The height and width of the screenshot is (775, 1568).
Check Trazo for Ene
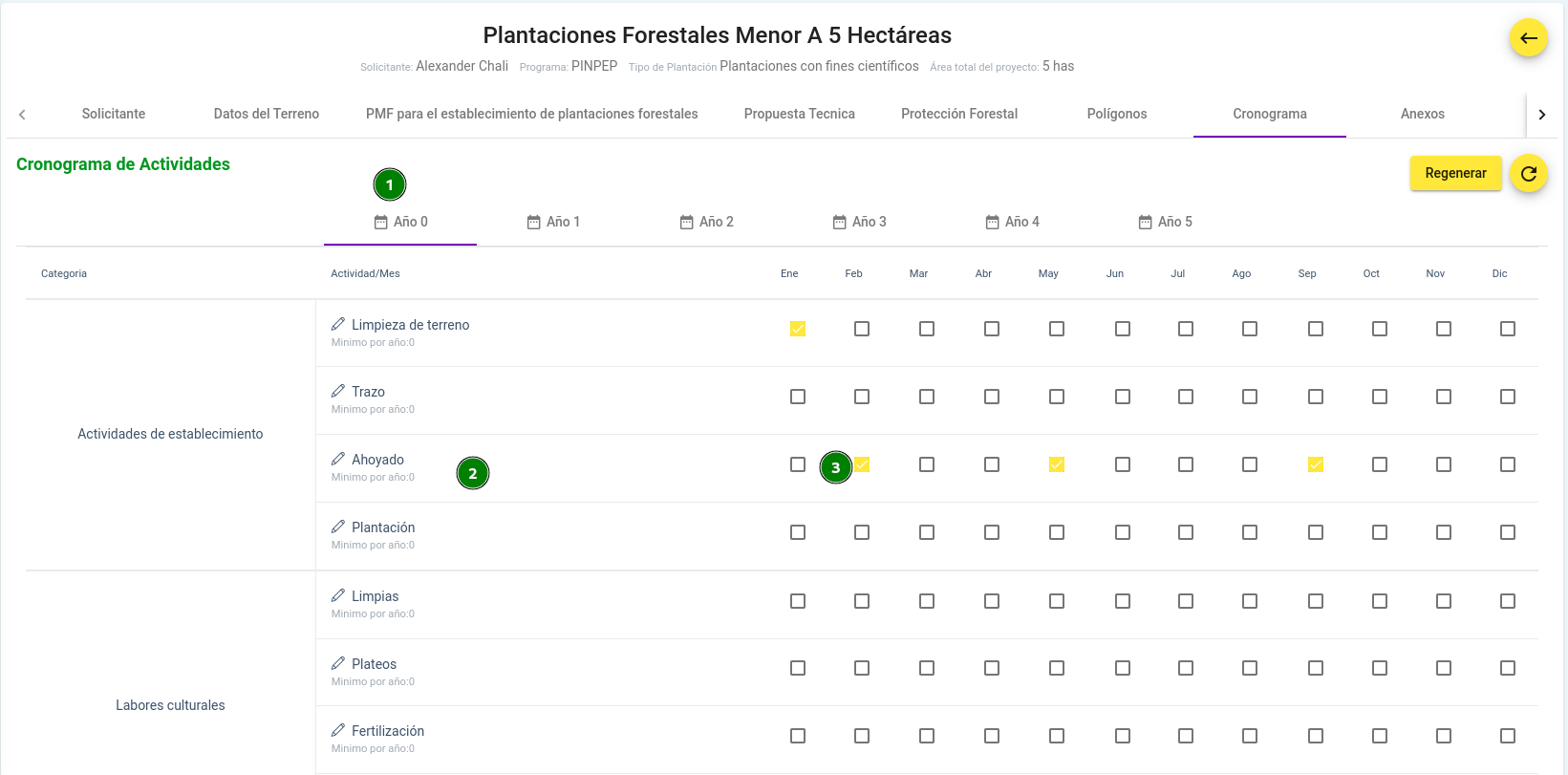tap(798, 397)
